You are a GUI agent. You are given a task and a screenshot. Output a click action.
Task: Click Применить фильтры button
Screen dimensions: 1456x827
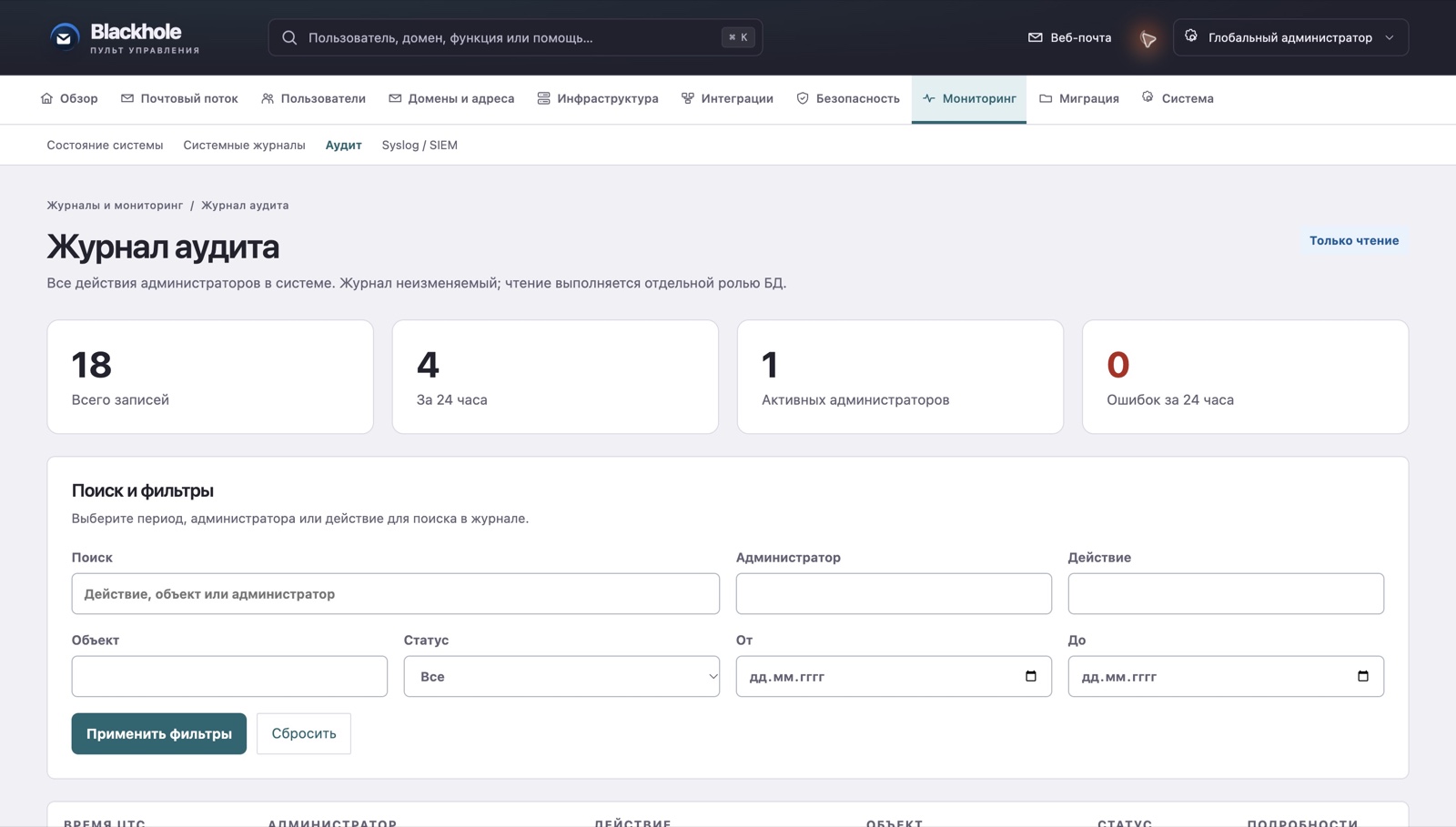pos(159,733)
